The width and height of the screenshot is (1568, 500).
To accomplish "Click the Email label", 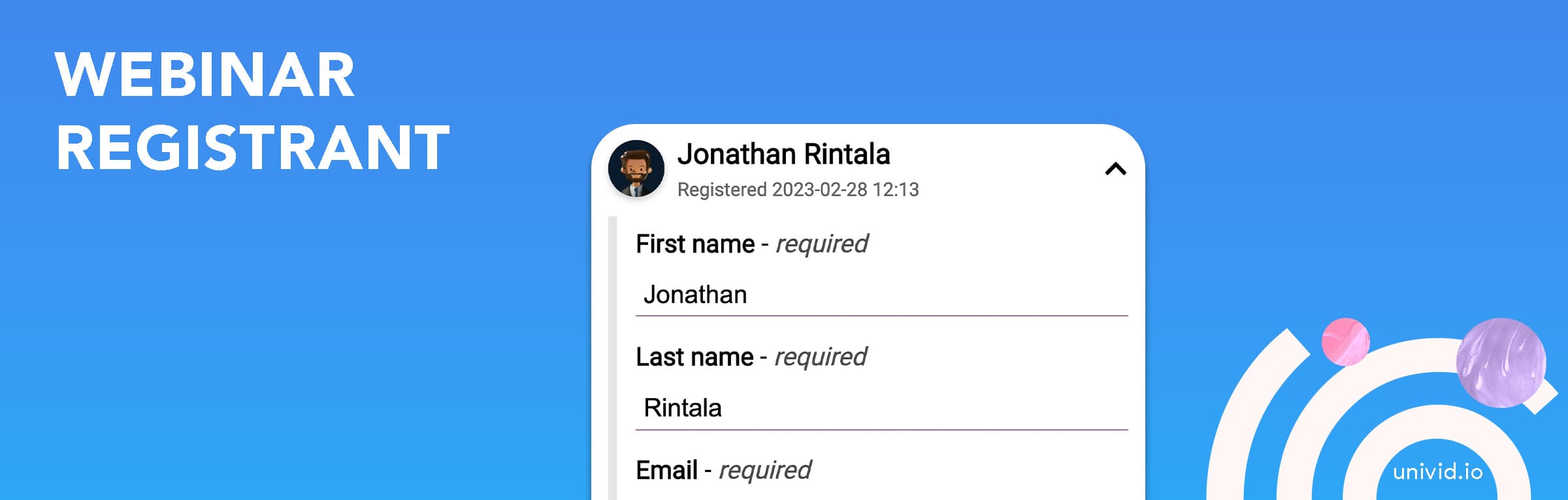I will point(666,470).
